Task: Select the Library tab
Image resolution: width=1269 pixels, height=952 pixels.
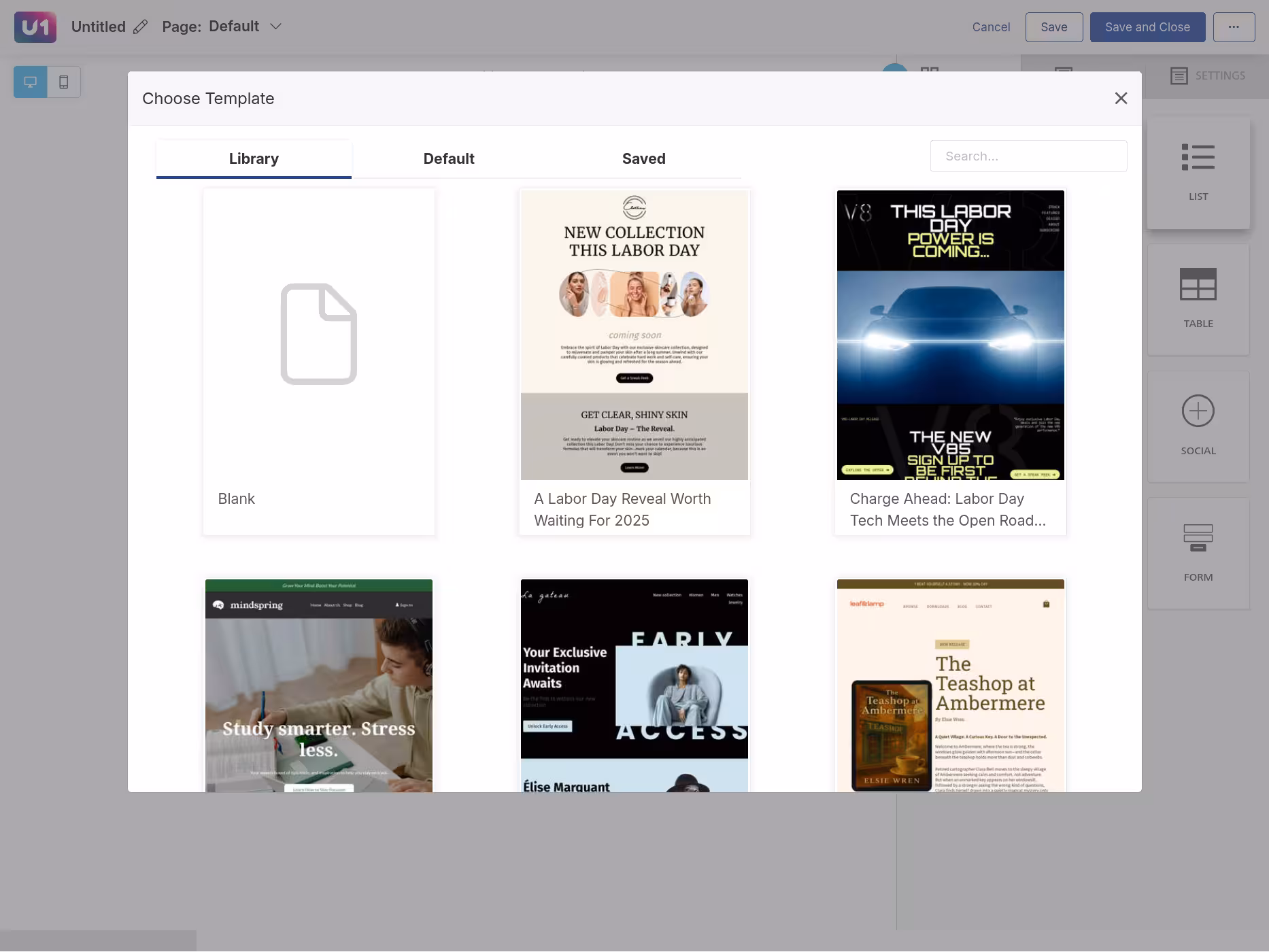Action: click(x=254, y=158)
